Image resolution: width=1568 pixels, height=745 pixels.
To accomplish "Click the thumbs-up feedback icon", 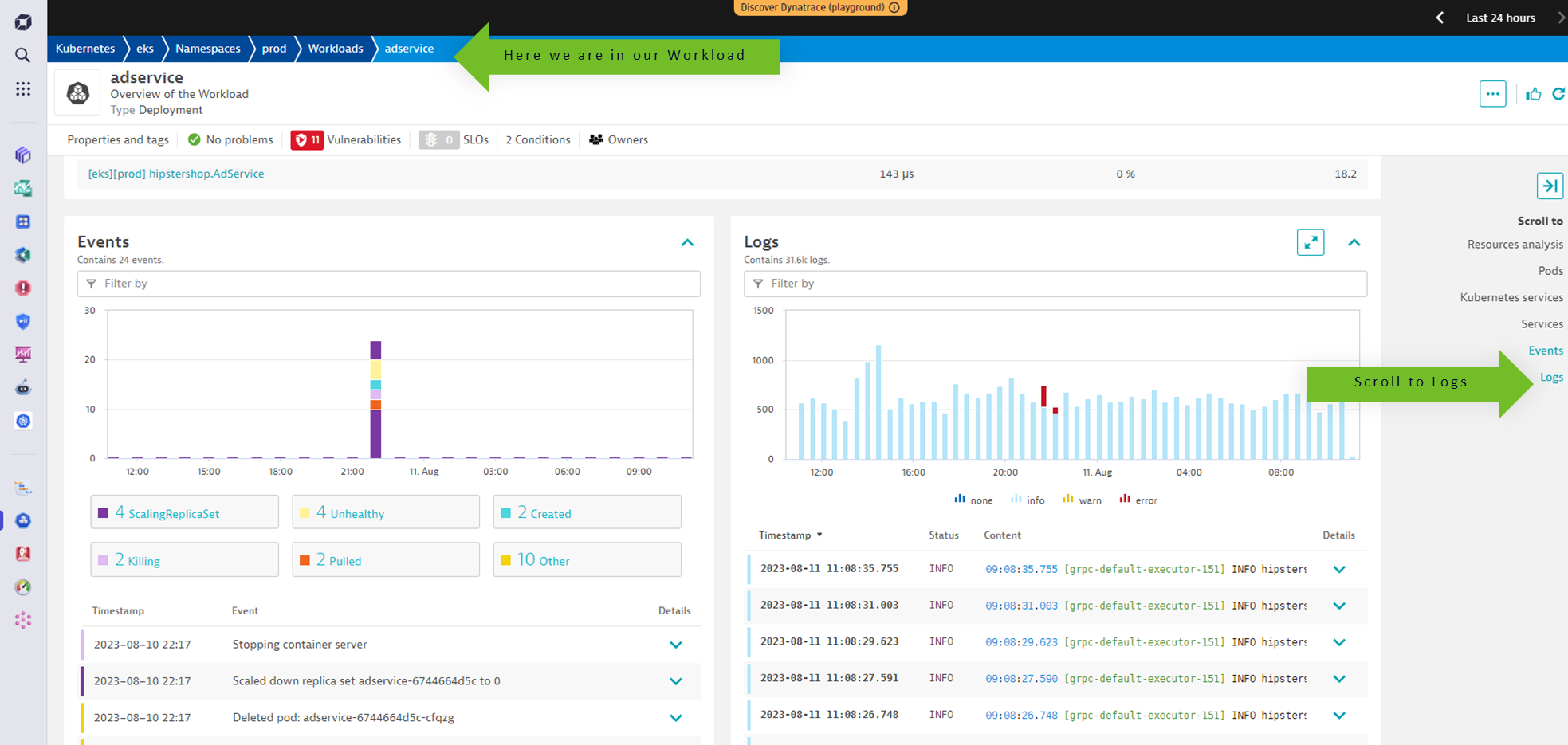I will coord(1533,94).
